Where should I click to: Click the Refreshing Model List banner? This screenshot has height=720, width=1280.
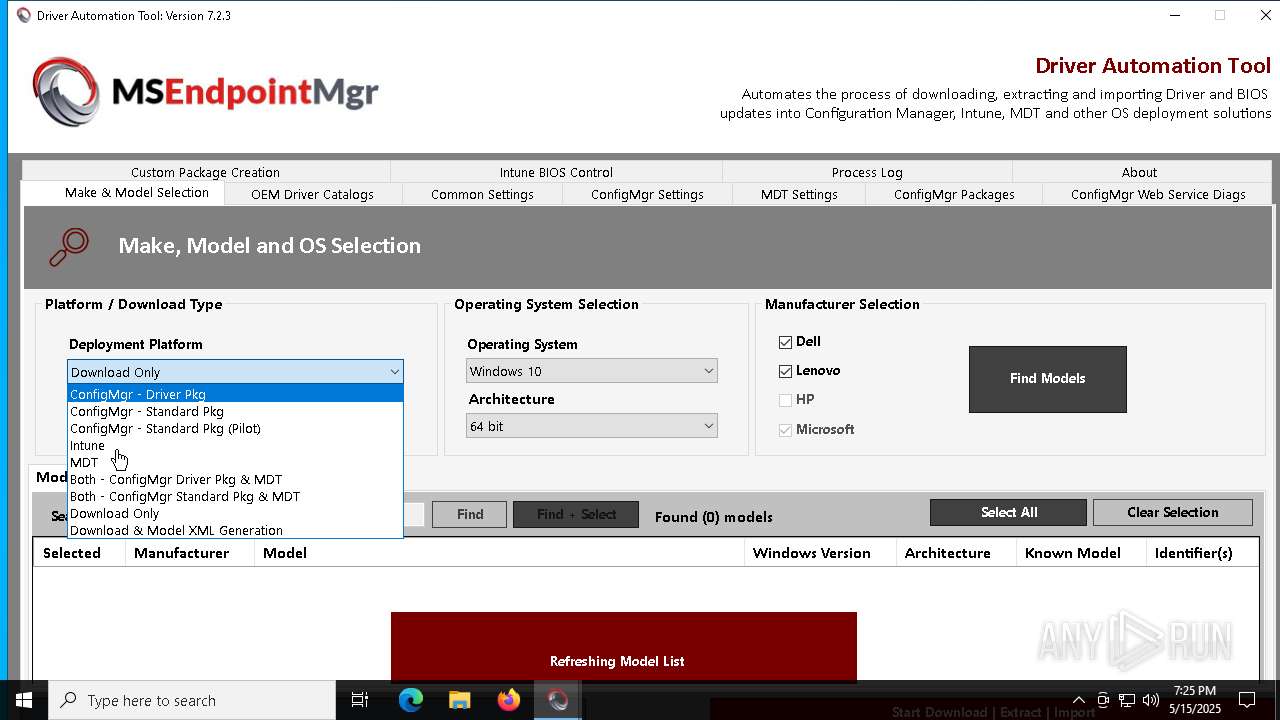click(x=624, y=647)
